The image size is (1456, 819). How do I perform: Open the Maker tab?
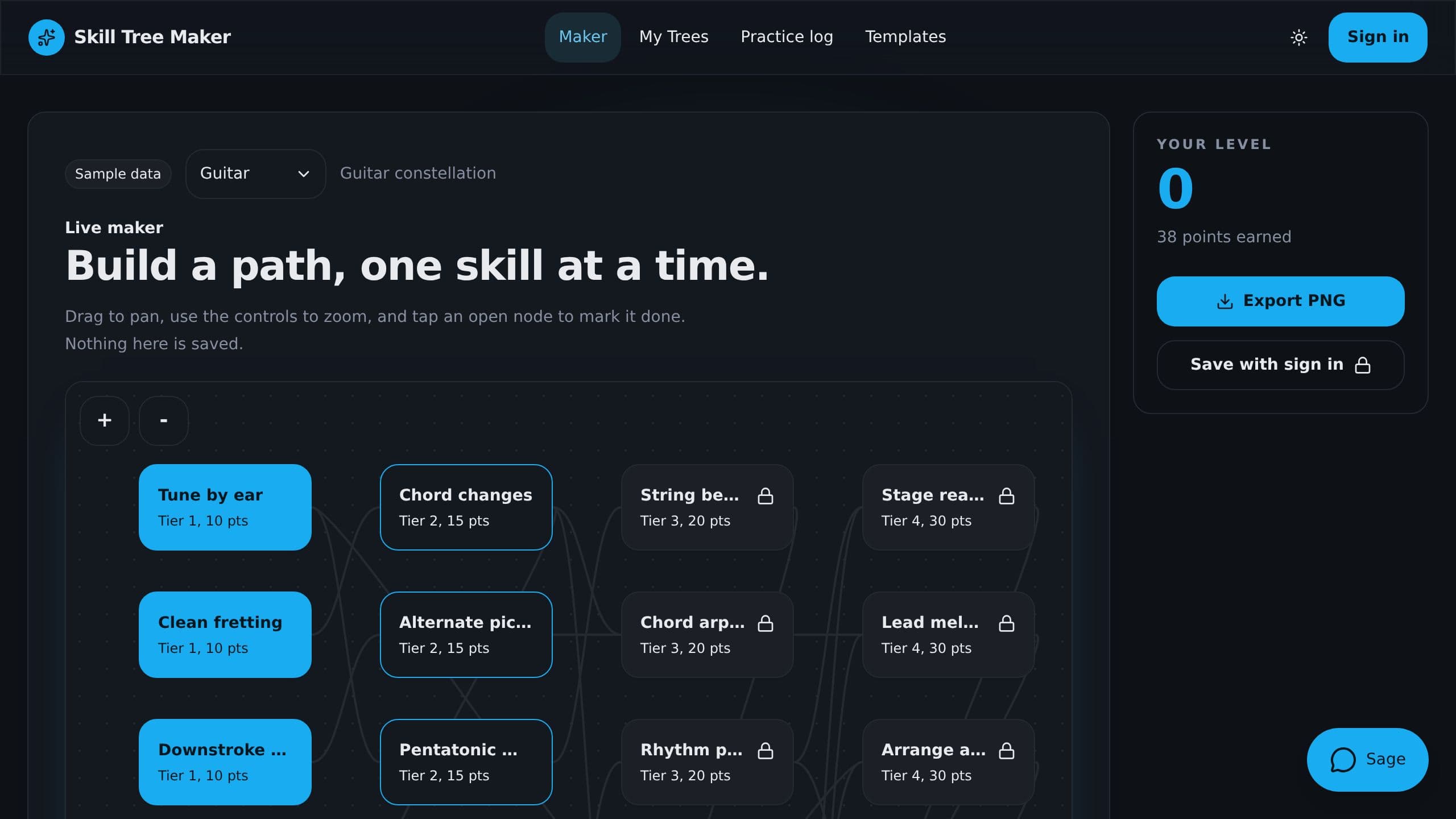click(x=582, y=38)
